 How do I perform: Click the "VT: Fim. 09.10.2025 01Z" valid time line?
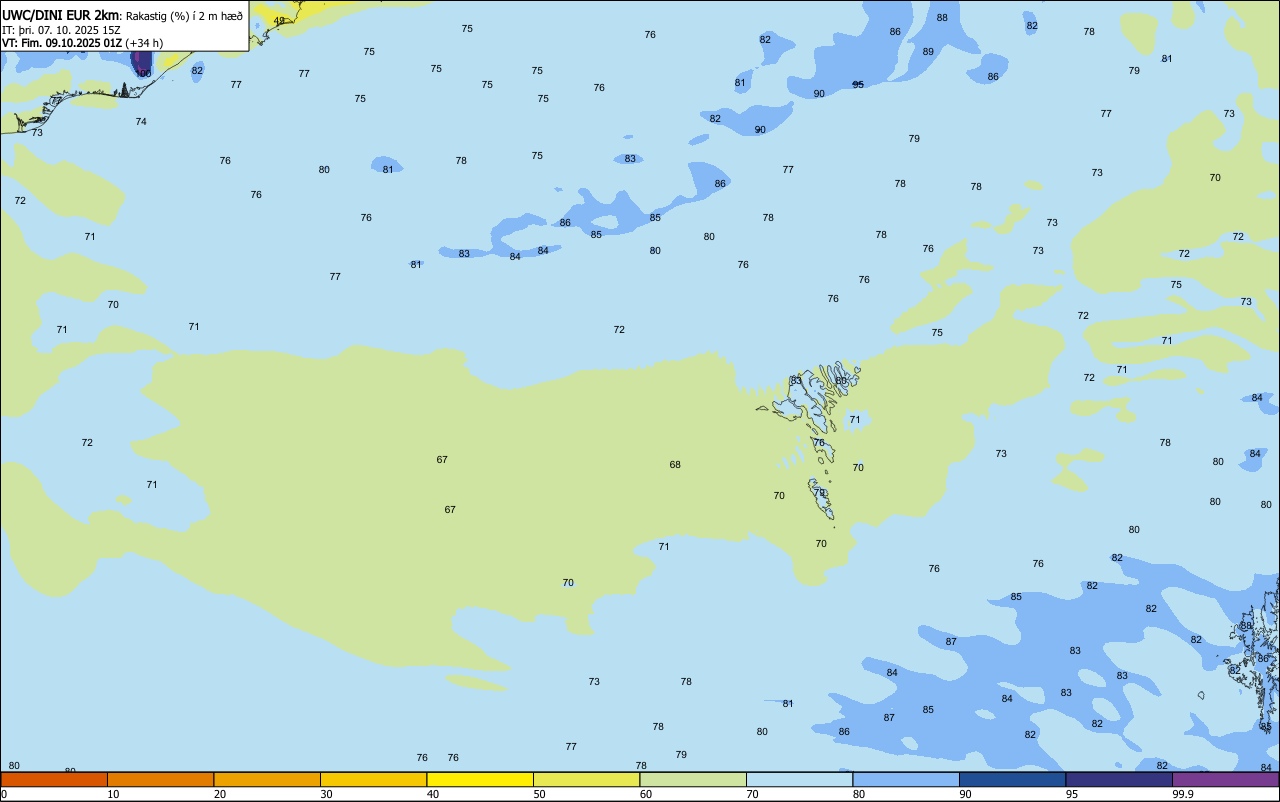point(61,43)
